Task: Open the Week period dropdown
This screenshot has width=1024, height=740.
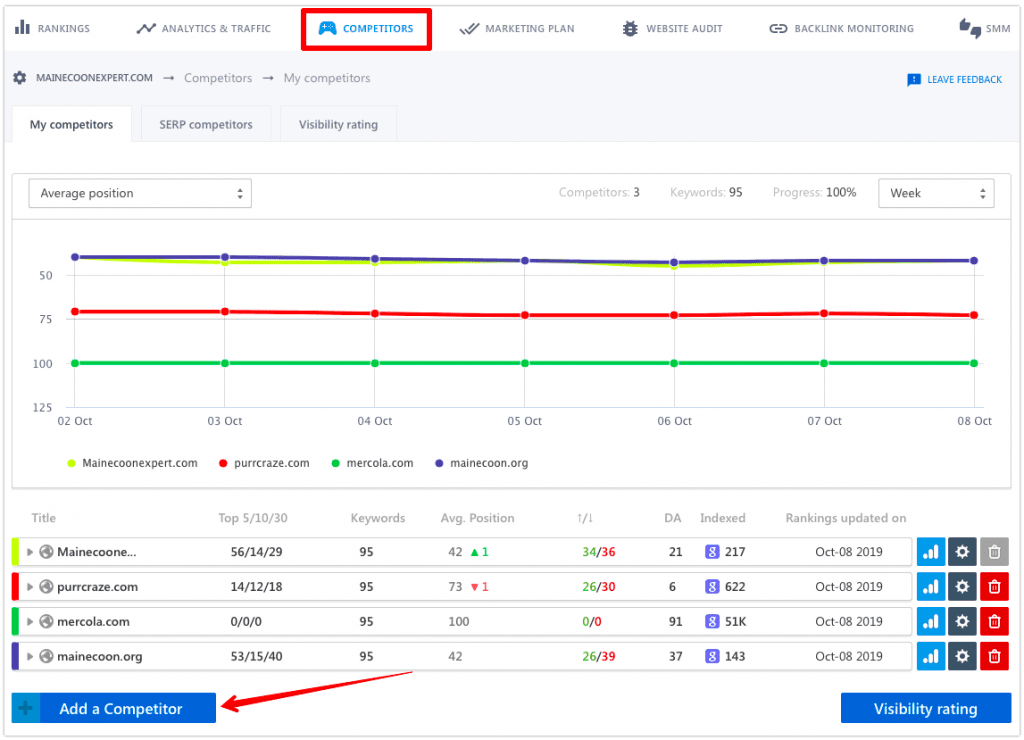Action: (x=936, y=193)
